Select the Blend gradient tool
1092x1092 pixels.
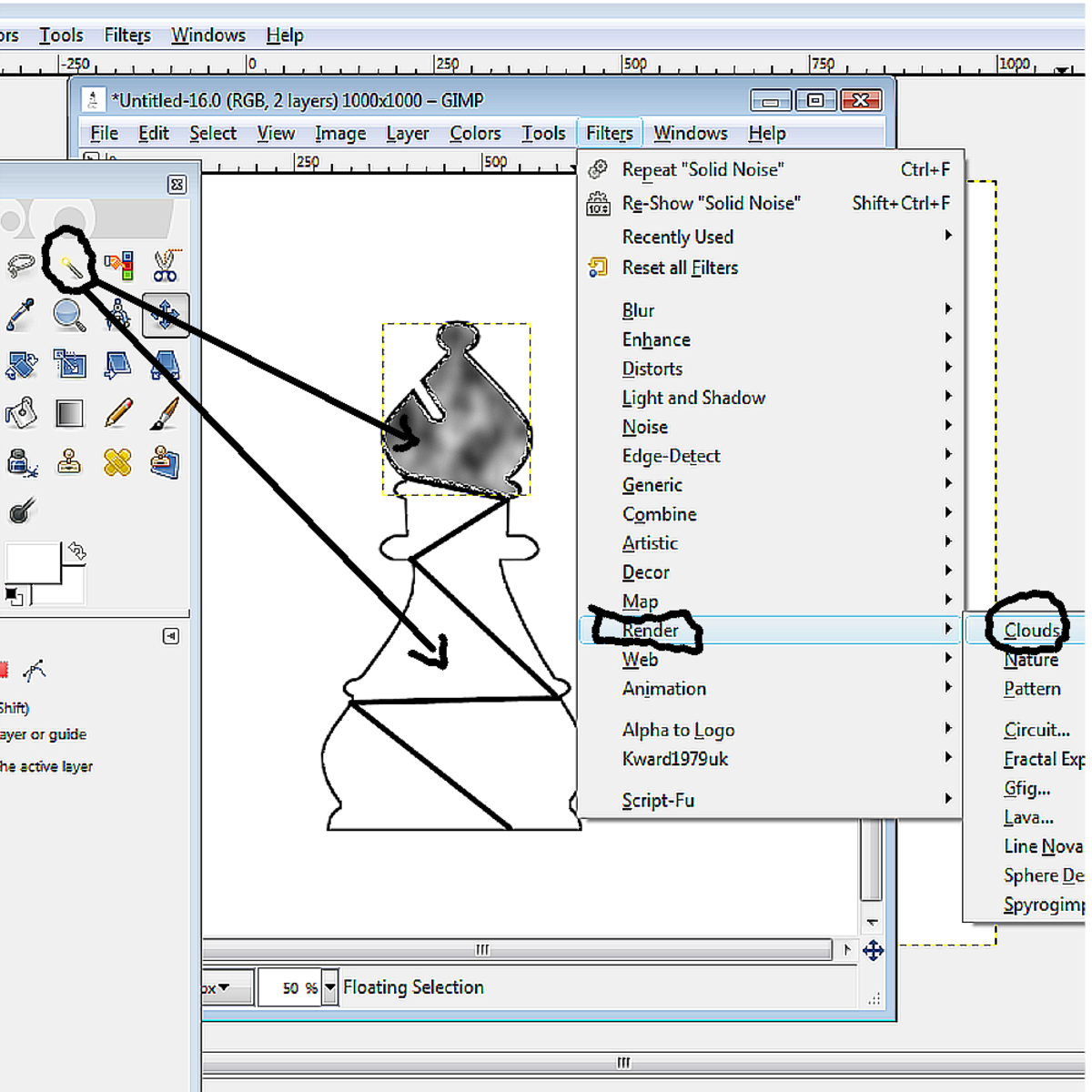click(69, 413)
